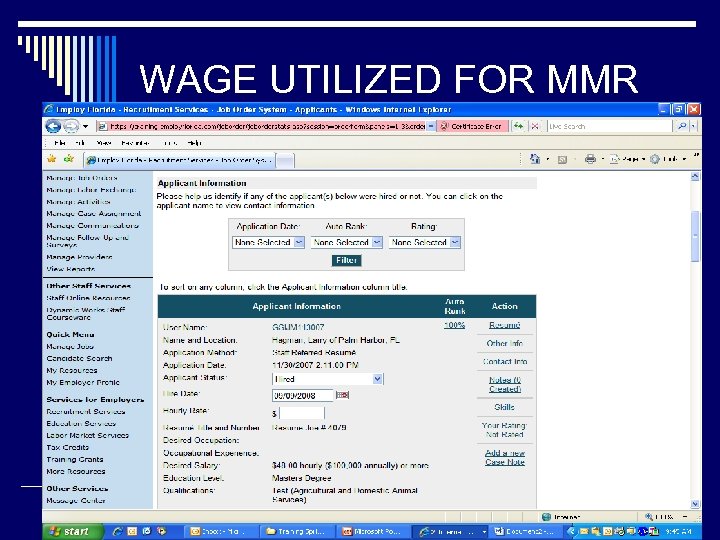The width and height of the screenshot is (720, 540).
Task: Open Tax Credits sidebar link
Action: (68, 447)
